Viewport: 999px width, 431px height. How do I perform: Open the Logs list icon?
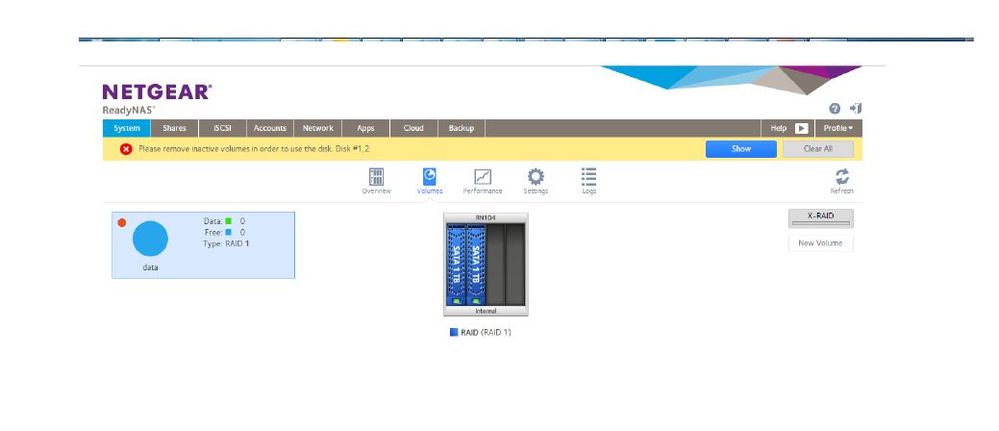pyautogui.click(x=589, y=177)
